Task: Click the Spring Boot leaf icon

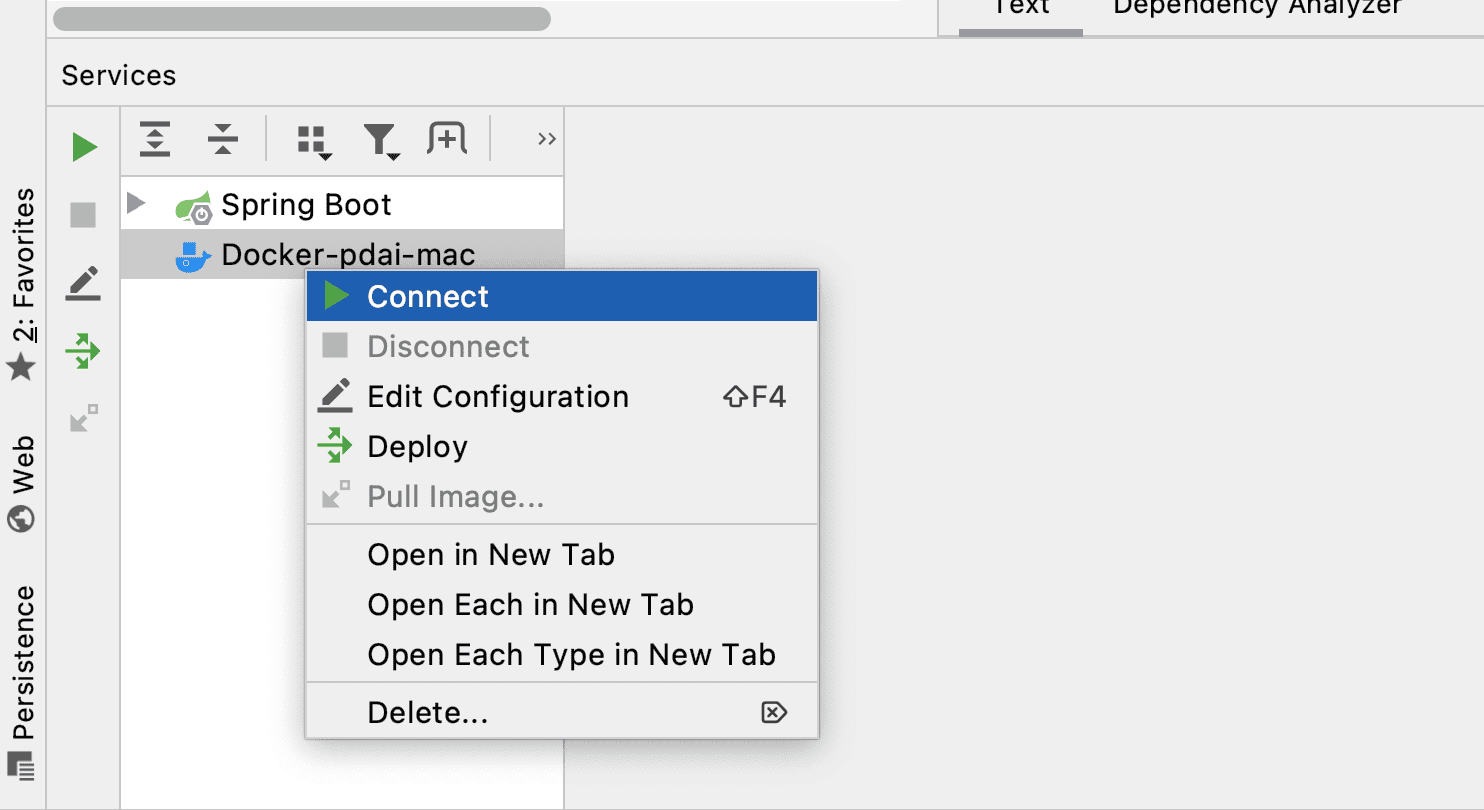Action: pyautogui.click(x=193, y=206)
